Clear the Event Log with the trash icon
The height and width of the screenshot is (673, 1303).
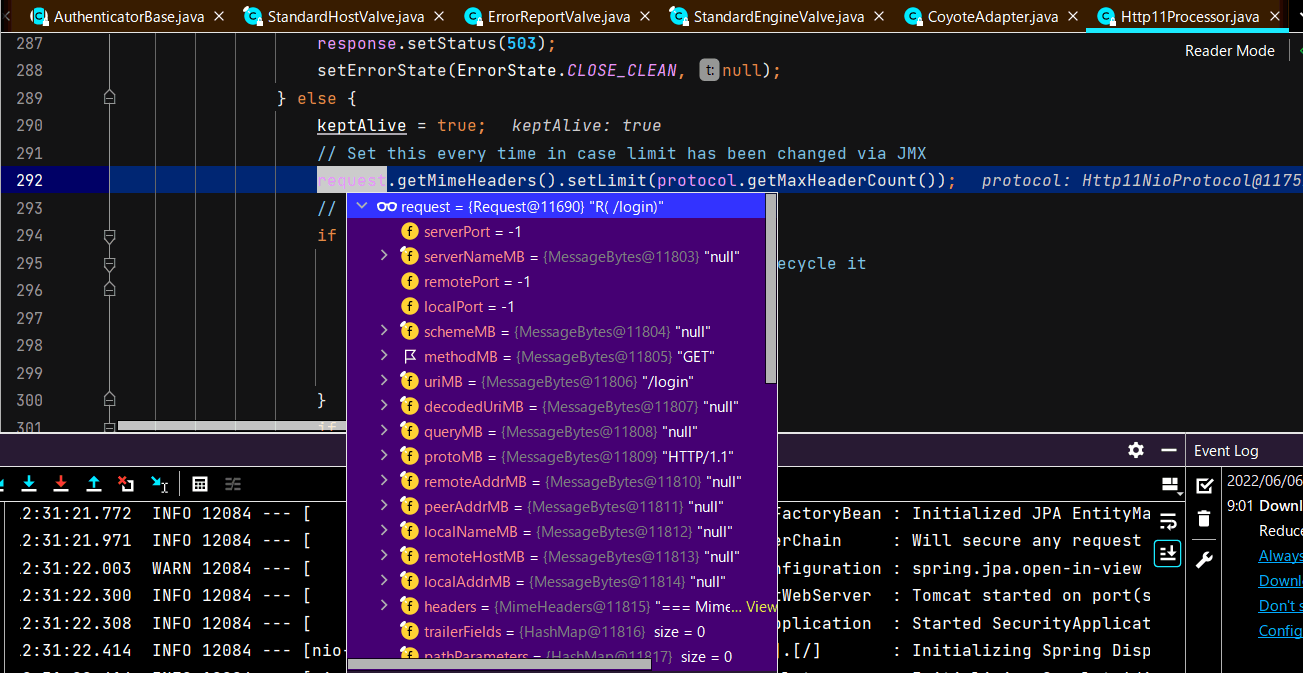coord(1204,519)
